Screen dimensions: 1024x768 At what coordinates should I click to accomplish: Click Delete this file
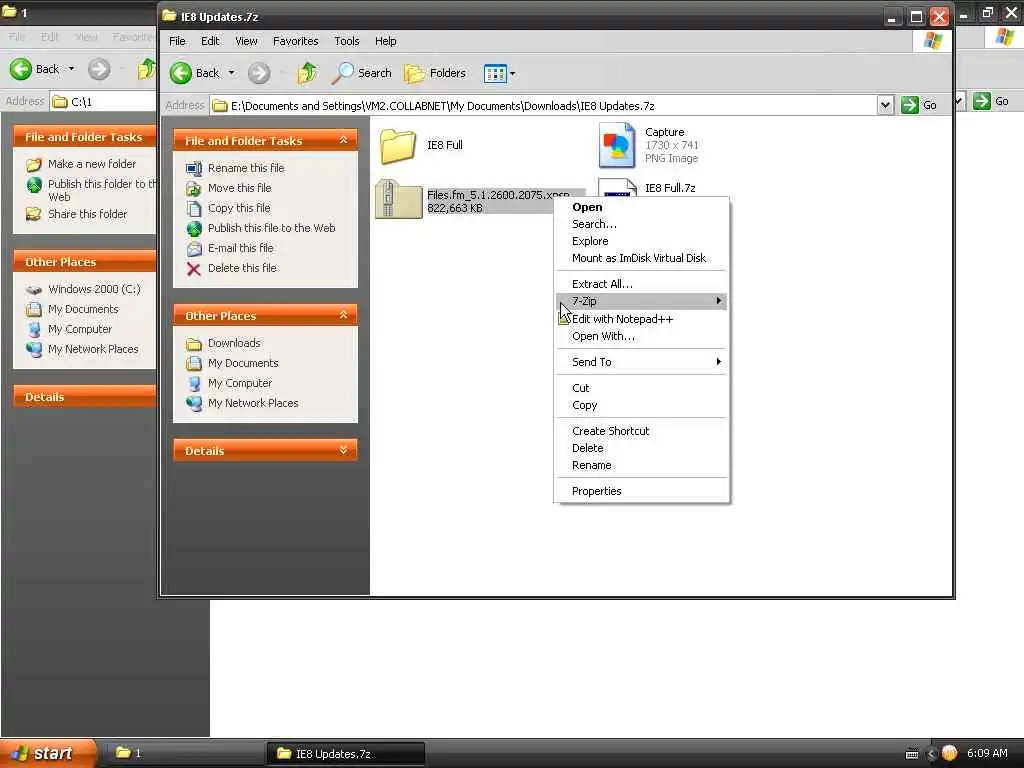click(x=242, y=268)
